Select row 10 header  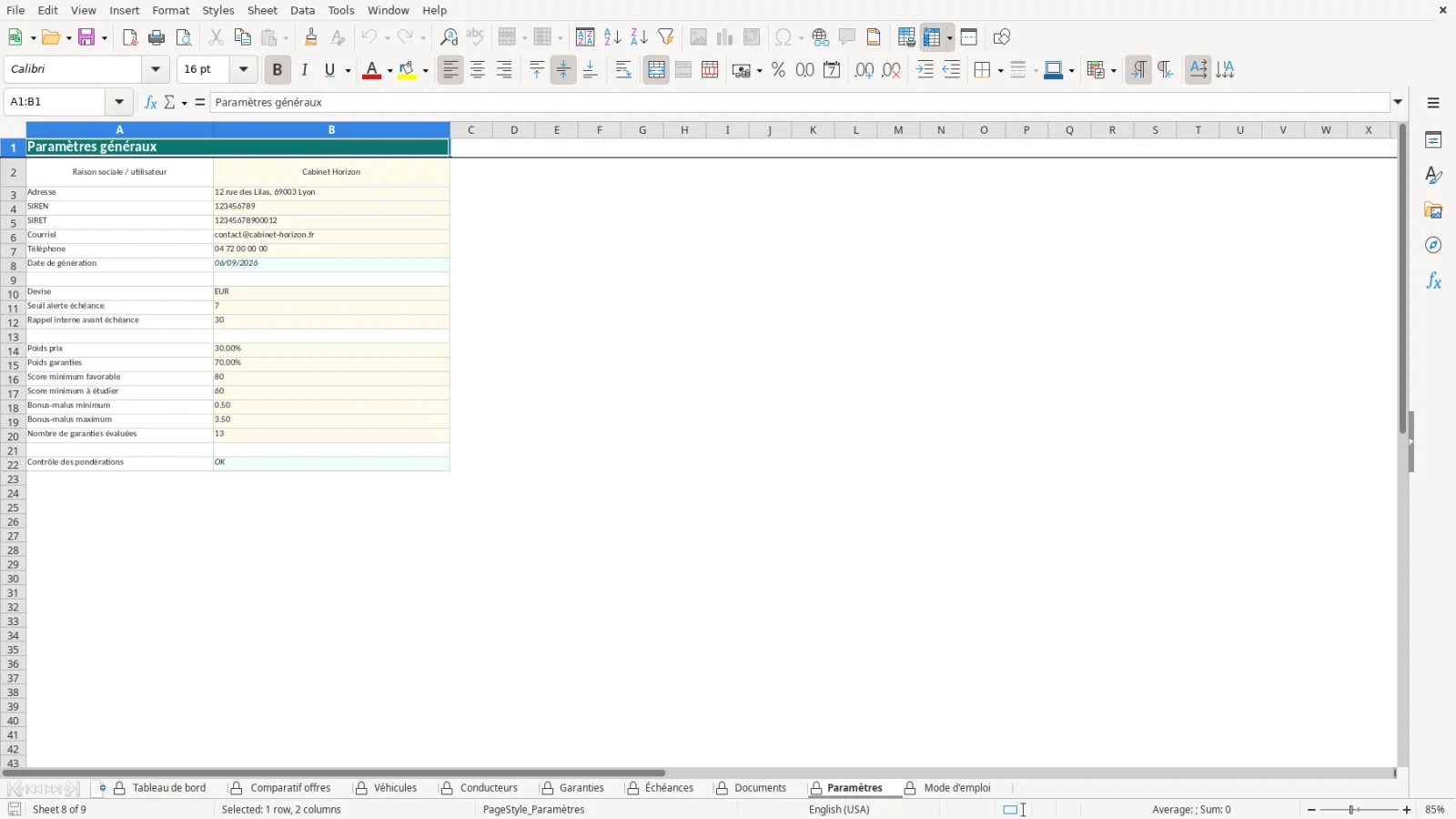coord(13,294)
